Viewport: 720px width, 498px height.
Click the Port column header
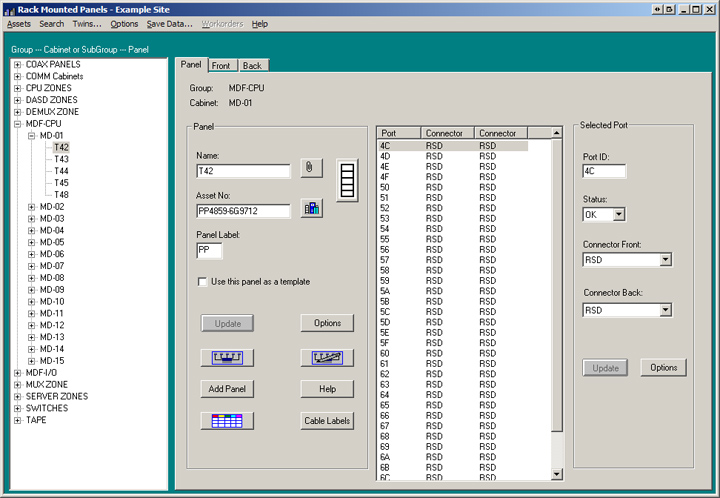tap(399, 133)
